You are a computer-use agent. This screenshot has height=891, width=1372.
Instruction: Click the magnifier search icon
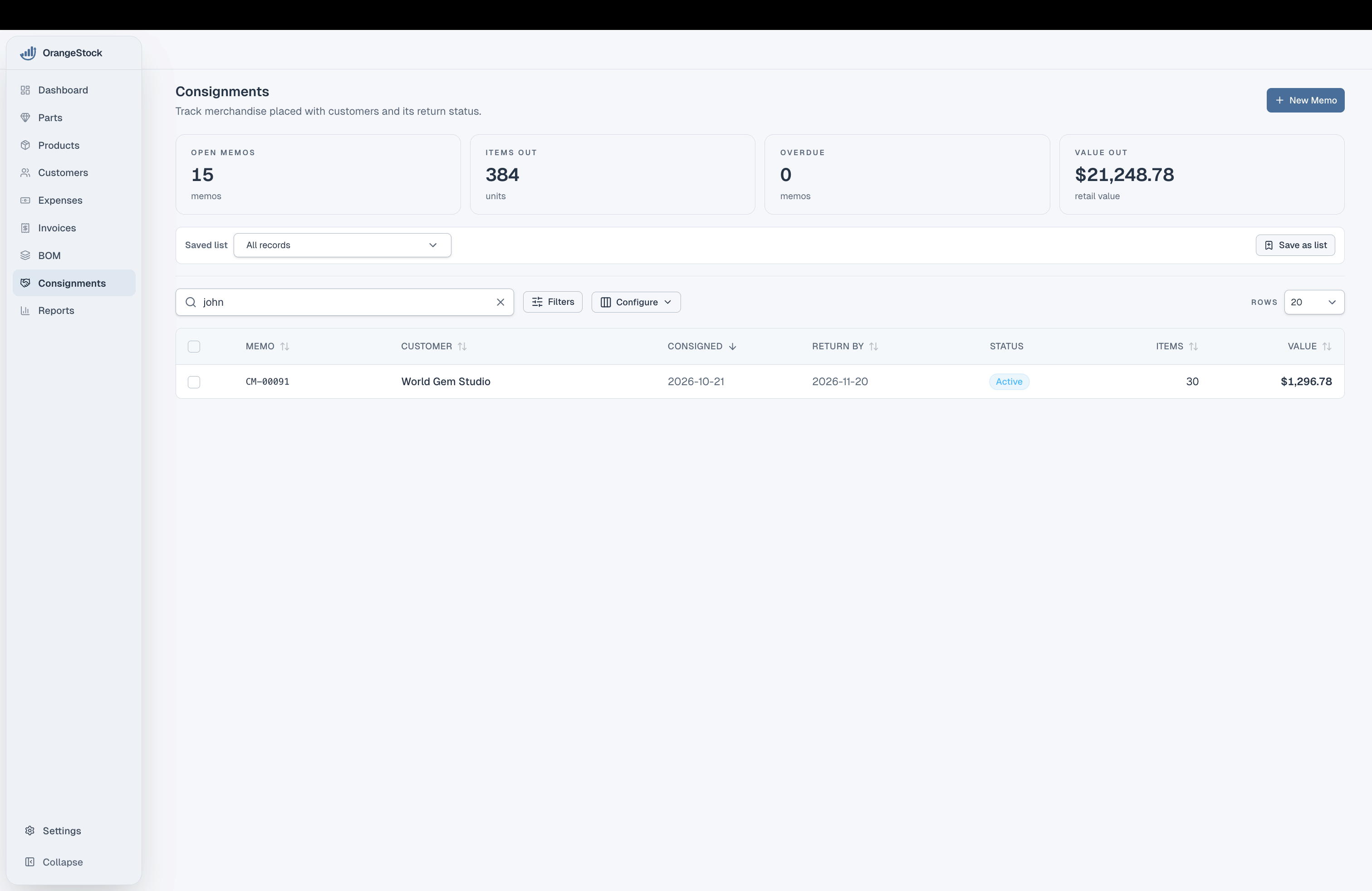[x=191, y=302]
